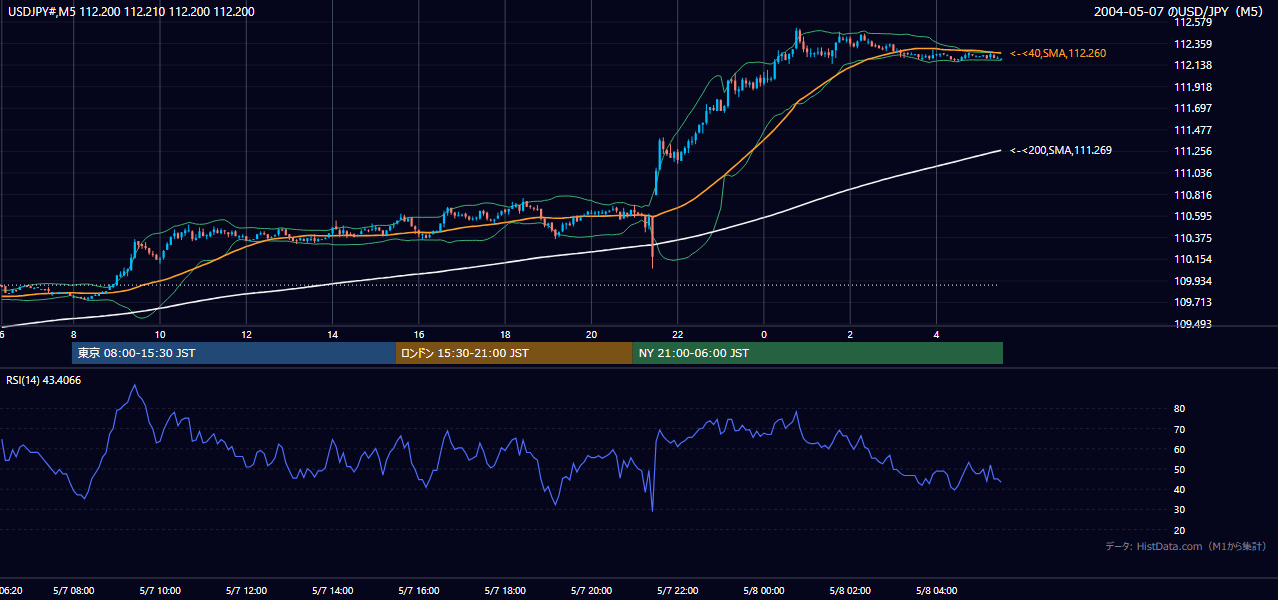Click the 5/7 18:00 date-time label
This screenshot has height=600, width=1278.
click(505, 591)
